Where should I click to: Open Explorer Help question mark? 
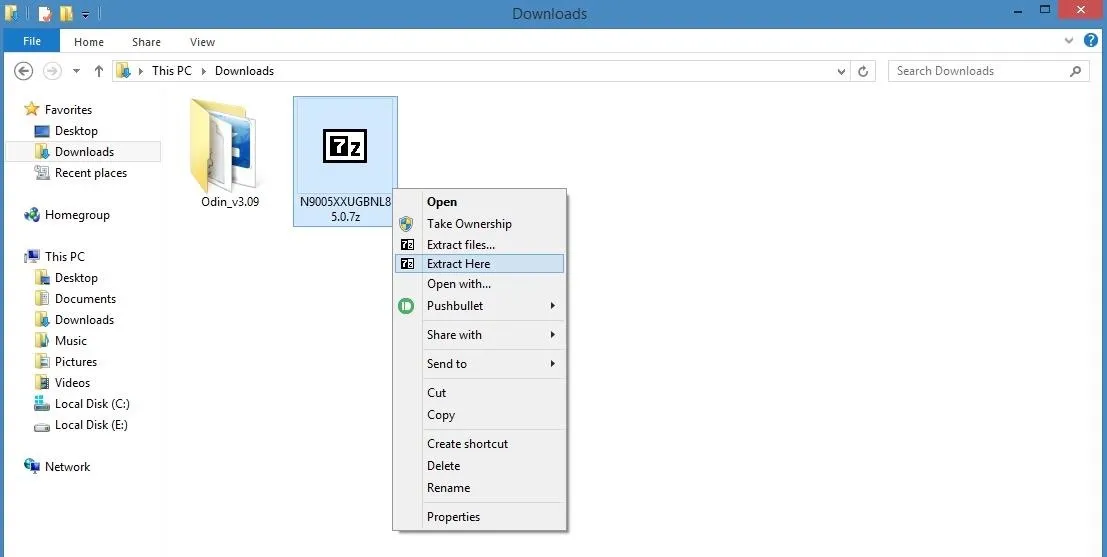[x=1091, y=41]
